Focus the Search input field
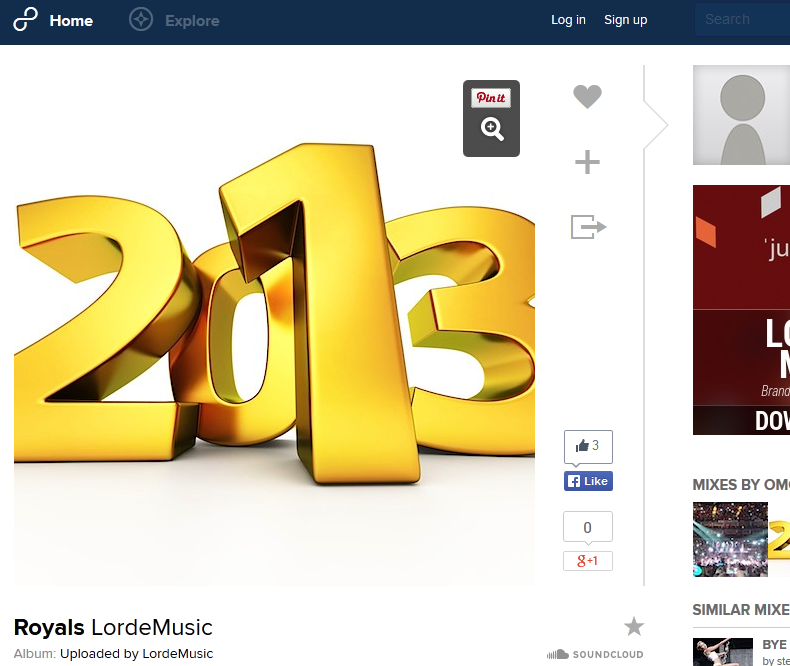Screen dimensions: 790x666 [x=740, y=19]
